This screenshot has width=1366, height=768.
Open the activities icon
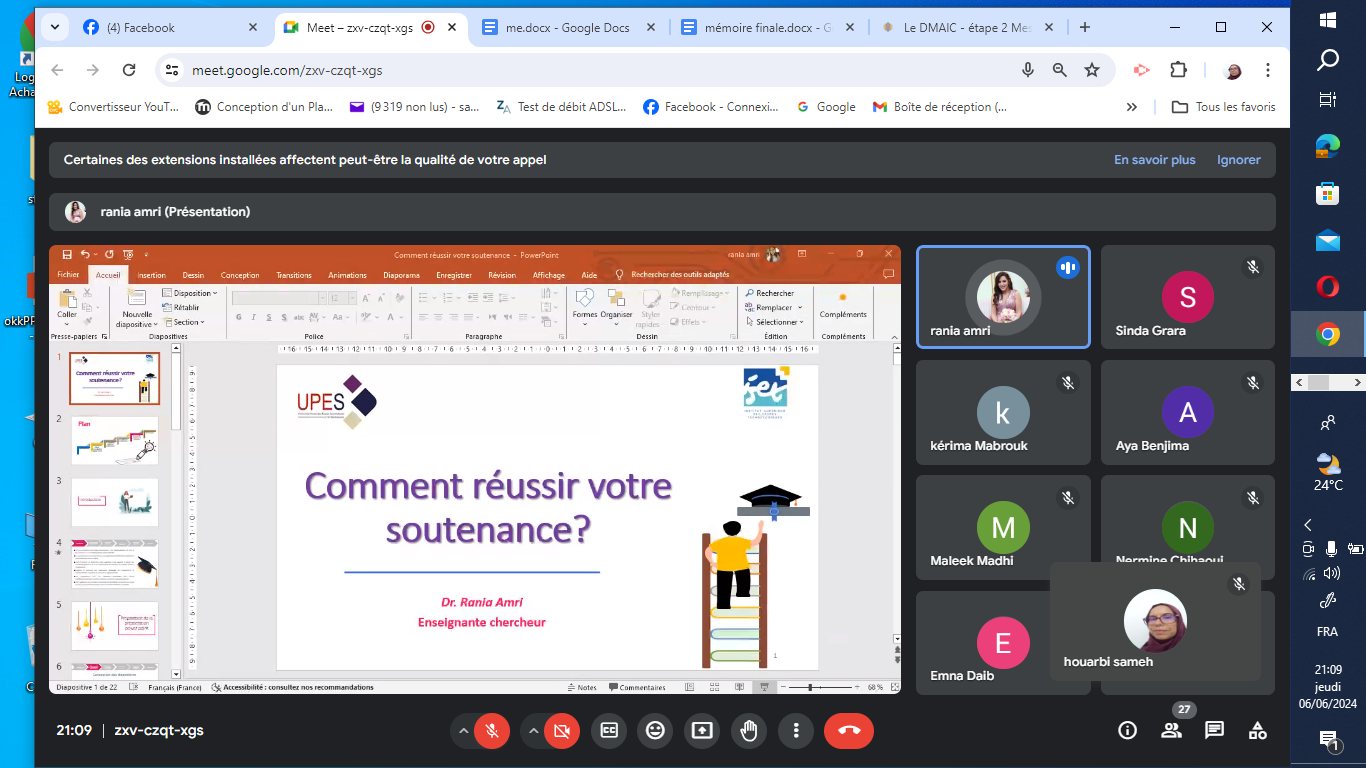click(1258, 730)
